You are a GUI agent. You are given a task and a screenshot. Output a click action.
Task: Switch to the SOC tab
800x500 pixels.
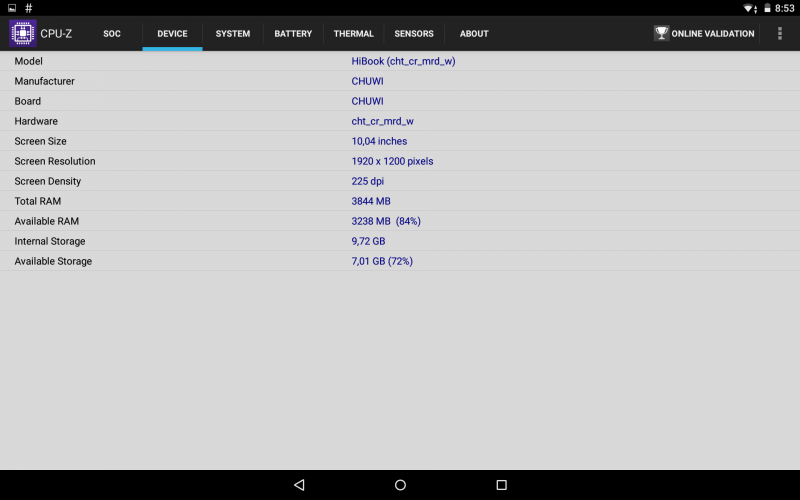112,34
